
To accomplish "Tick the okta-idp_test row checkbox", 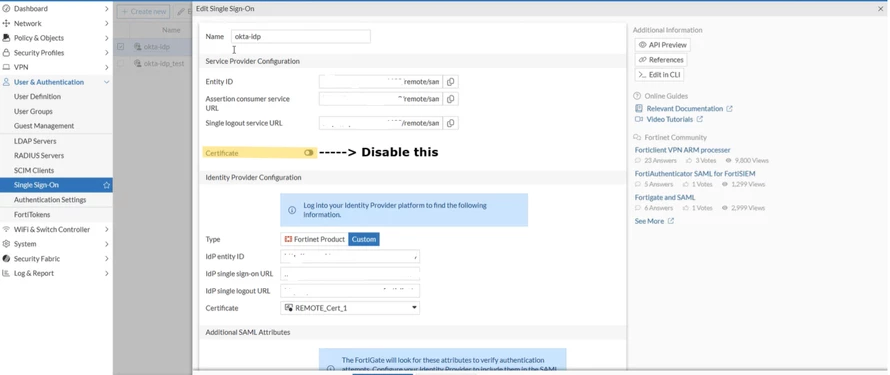I will [x=120, y=64].
